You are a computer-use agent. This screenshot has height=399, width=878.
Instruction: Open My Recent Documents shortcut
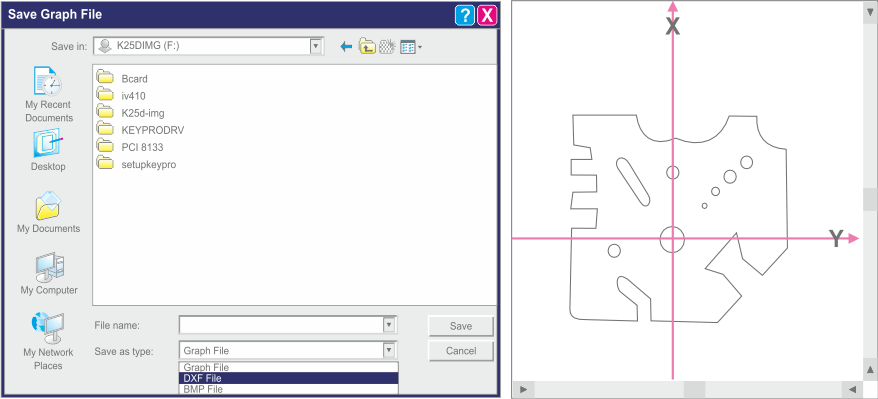(48, 94)
